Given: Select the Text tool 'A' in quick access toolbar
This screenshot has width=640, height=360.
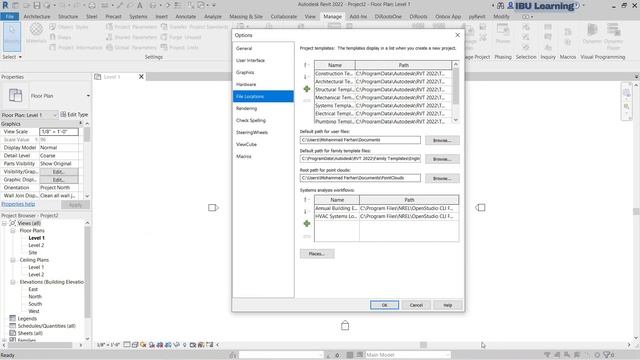Looking at the screenshot, I should tap(140, 5).
